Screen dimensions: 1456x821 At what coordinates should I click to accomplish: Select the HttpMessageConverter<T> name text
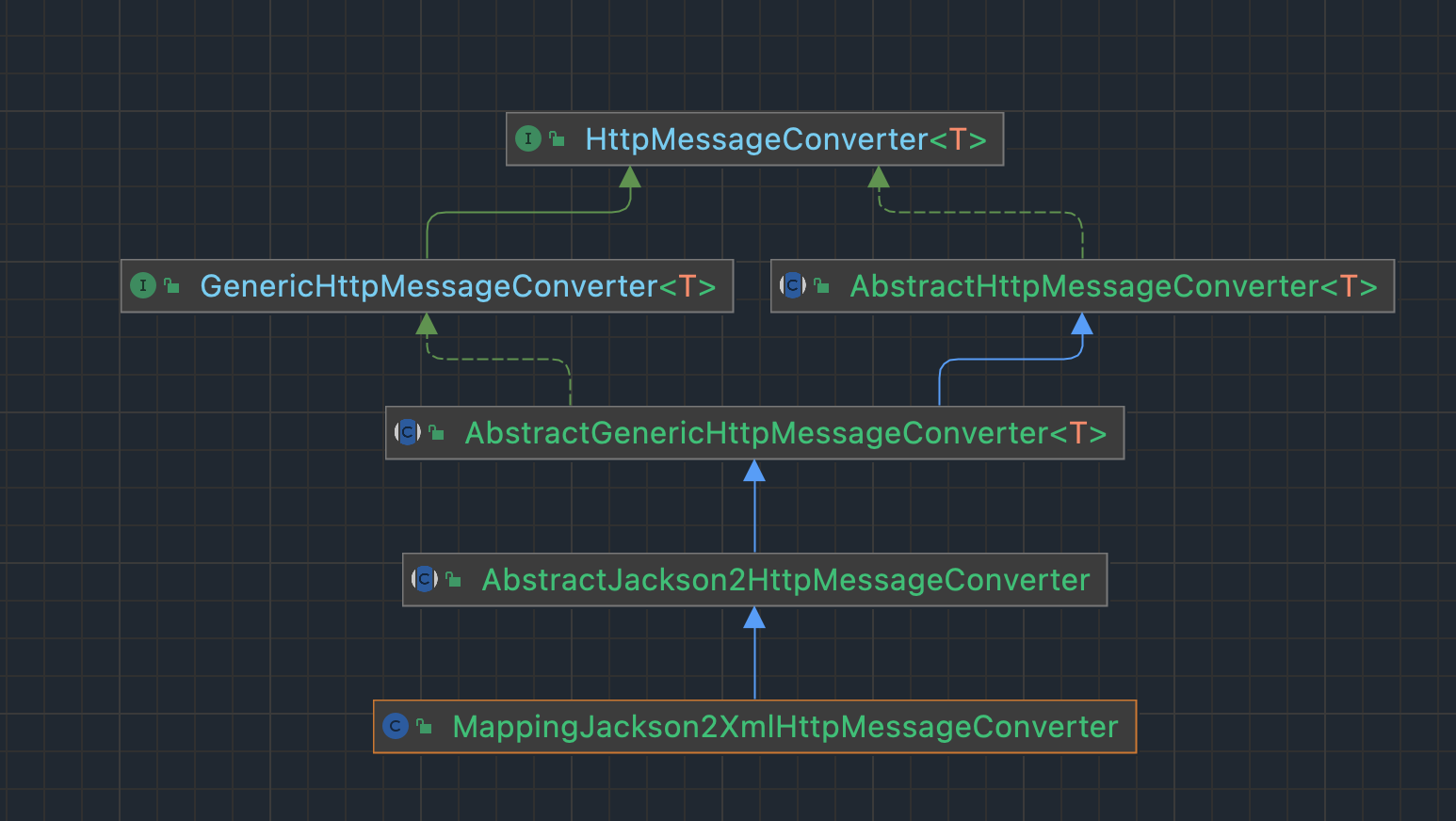pyautogui.click(x=785, y=139)
